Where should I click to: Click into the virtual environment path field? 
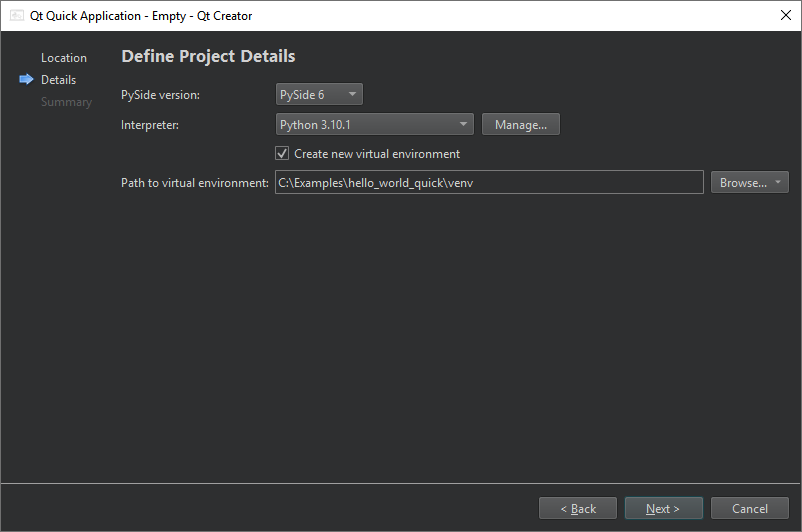[488, 183]
